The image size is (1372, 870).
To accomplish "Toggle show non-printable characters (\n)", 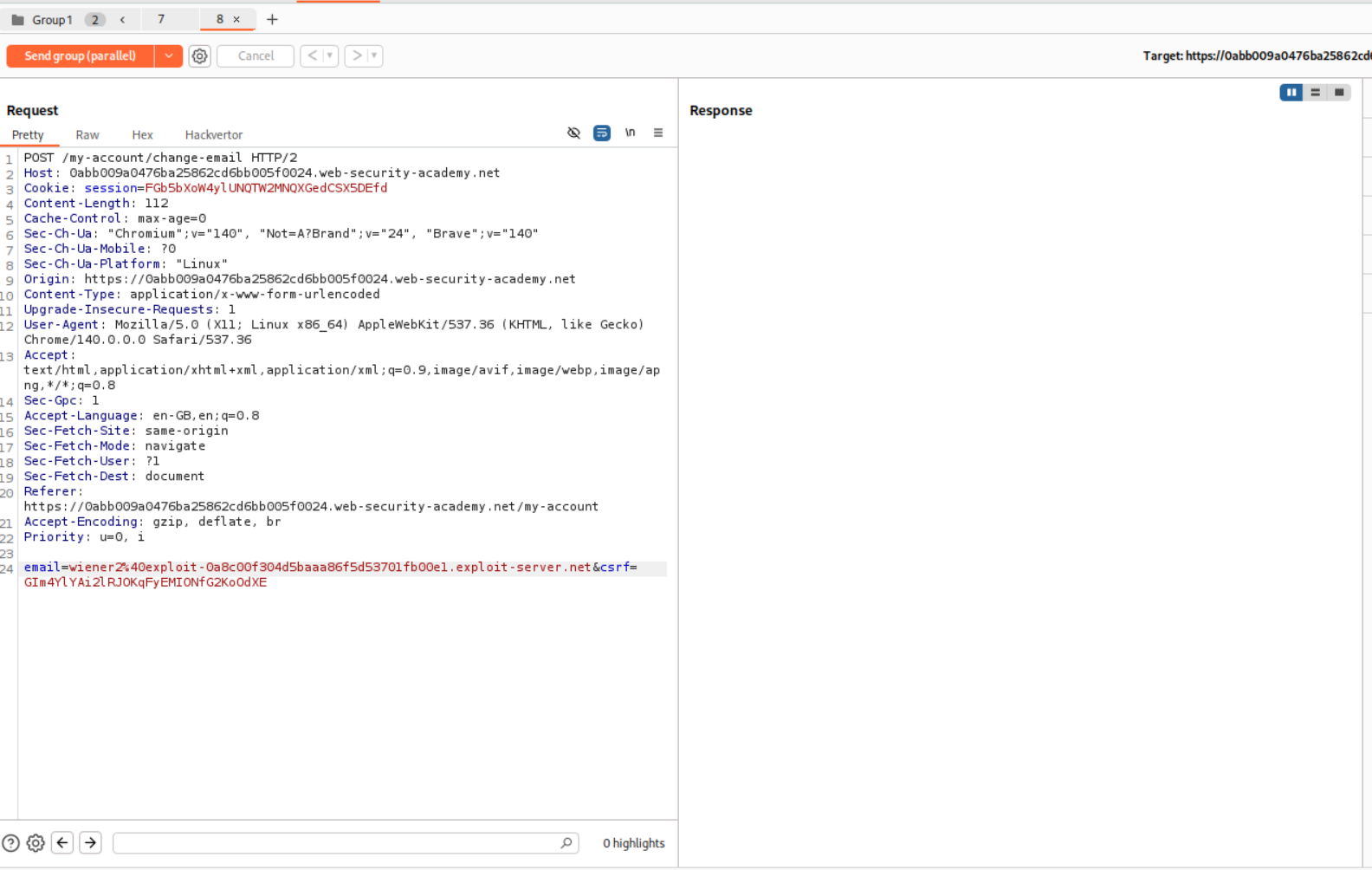I will click(x=631, y=133).
